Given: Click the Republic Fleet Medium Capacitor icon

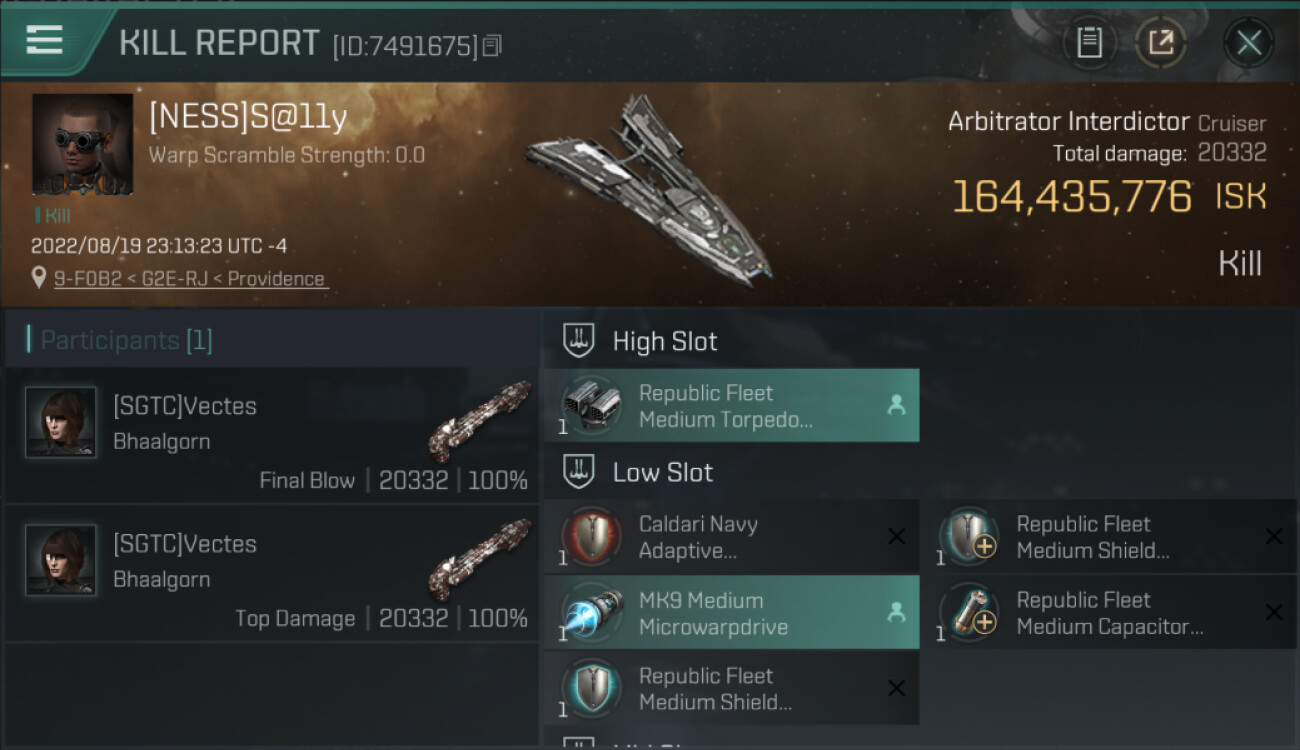Looking at the screenshot, I should coord(968,612).
